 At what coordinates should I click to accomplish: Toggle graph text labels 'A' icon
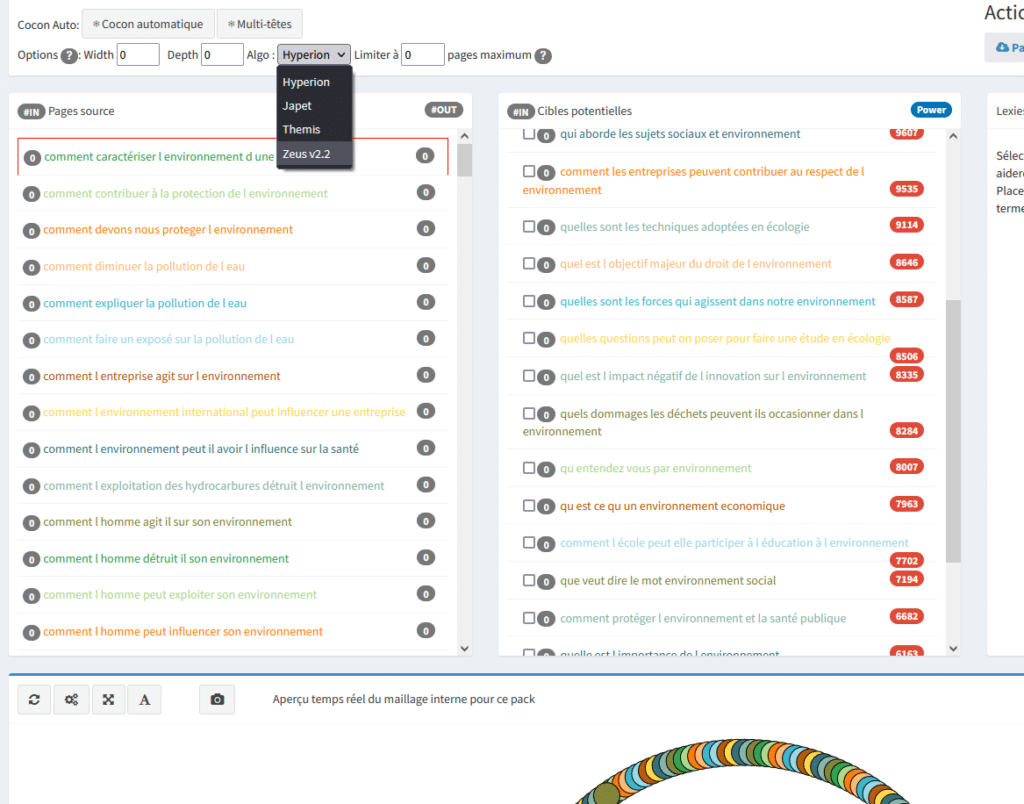pos(144,700)
